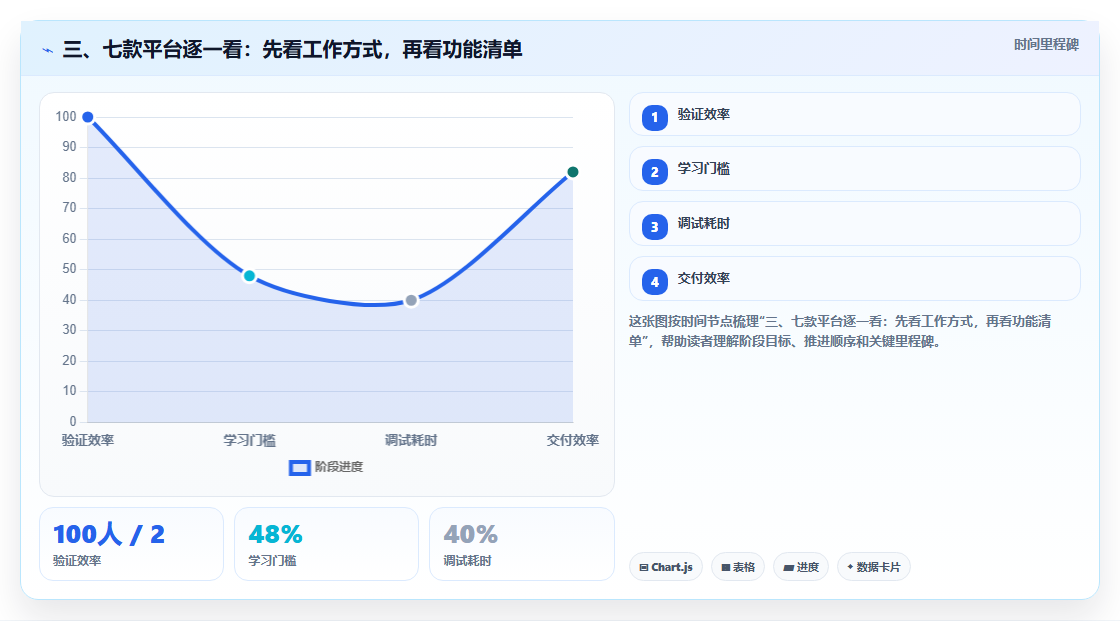Select the 调试耗时 milestone row
1120x621 pixels.
tap(854, 224)
